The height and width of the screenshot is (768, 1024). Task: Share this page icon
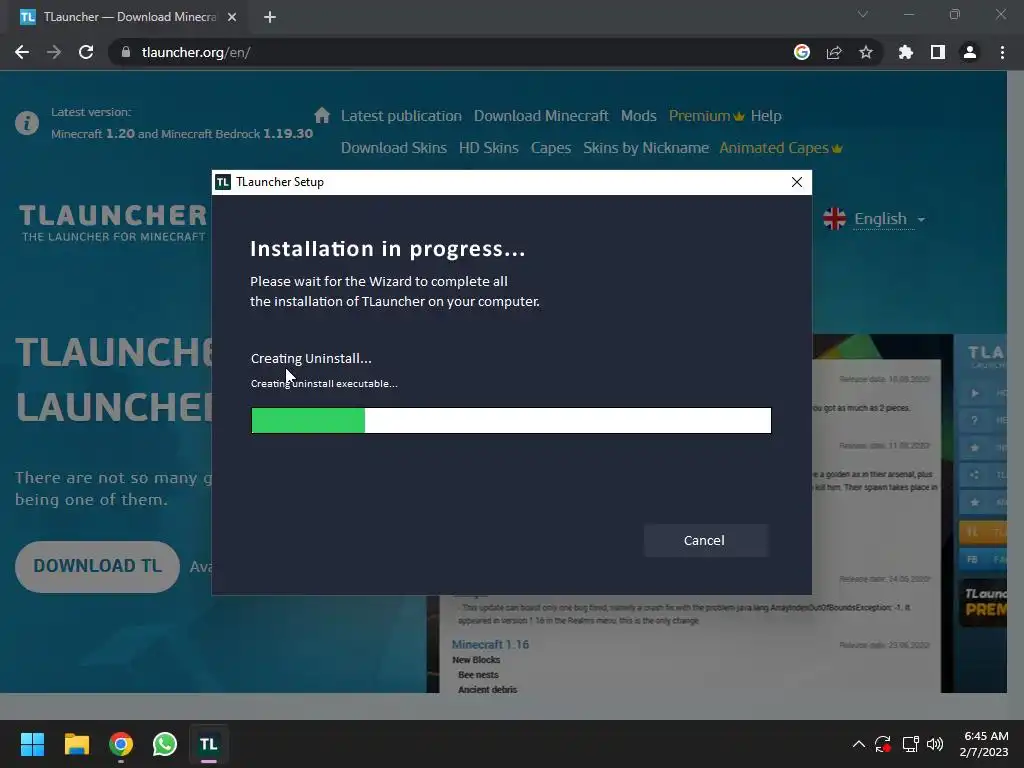point(834,52)
